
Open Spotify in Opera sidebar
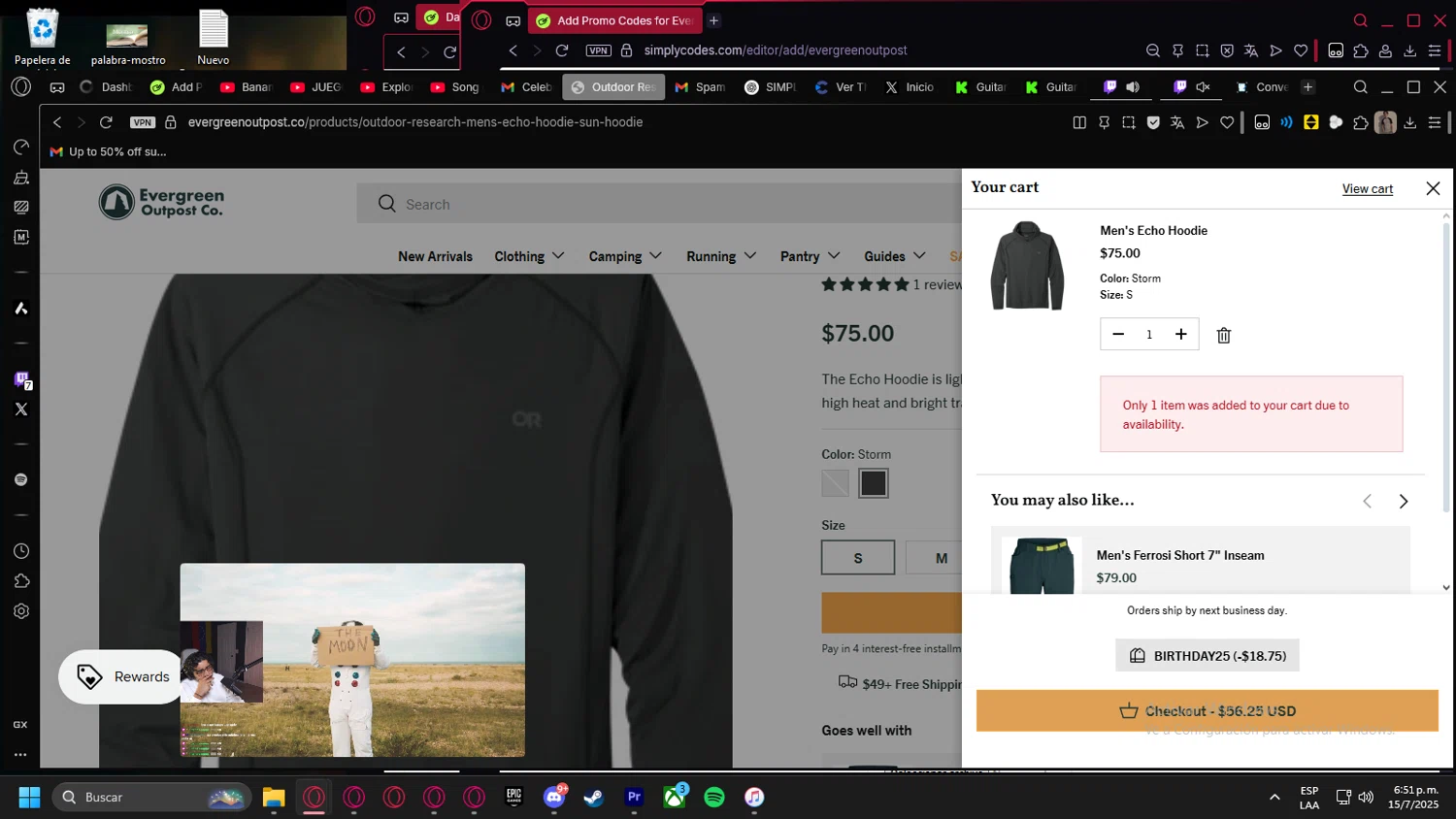(x=21, y=479)
